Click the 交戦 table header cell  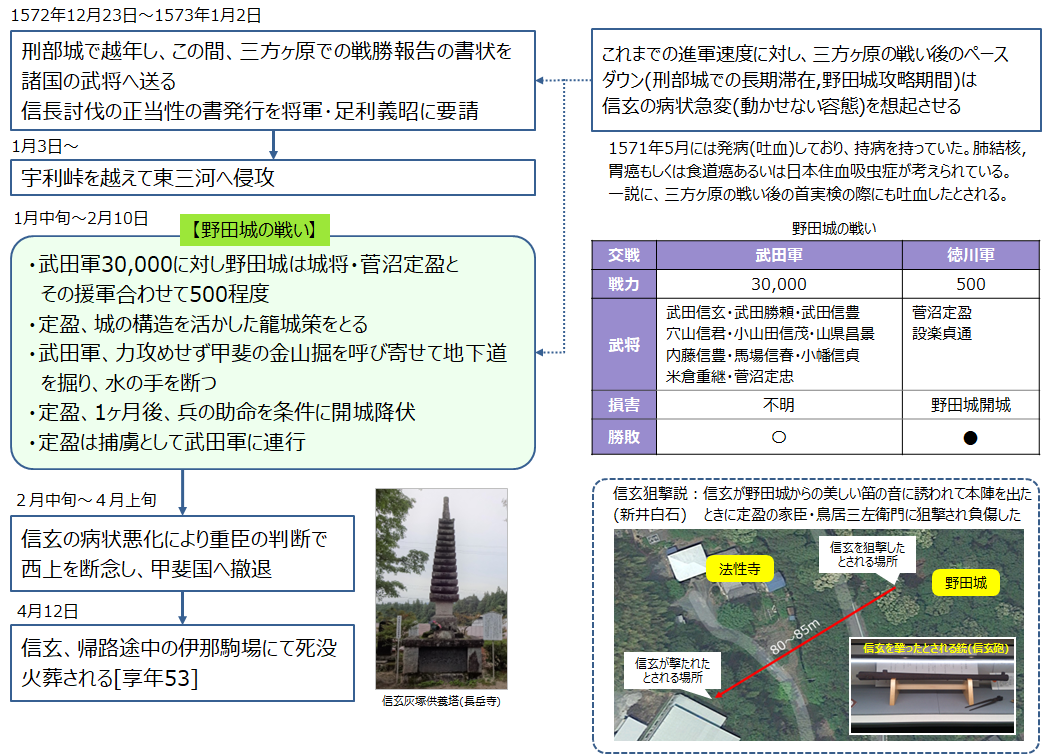tap(624, 255)
